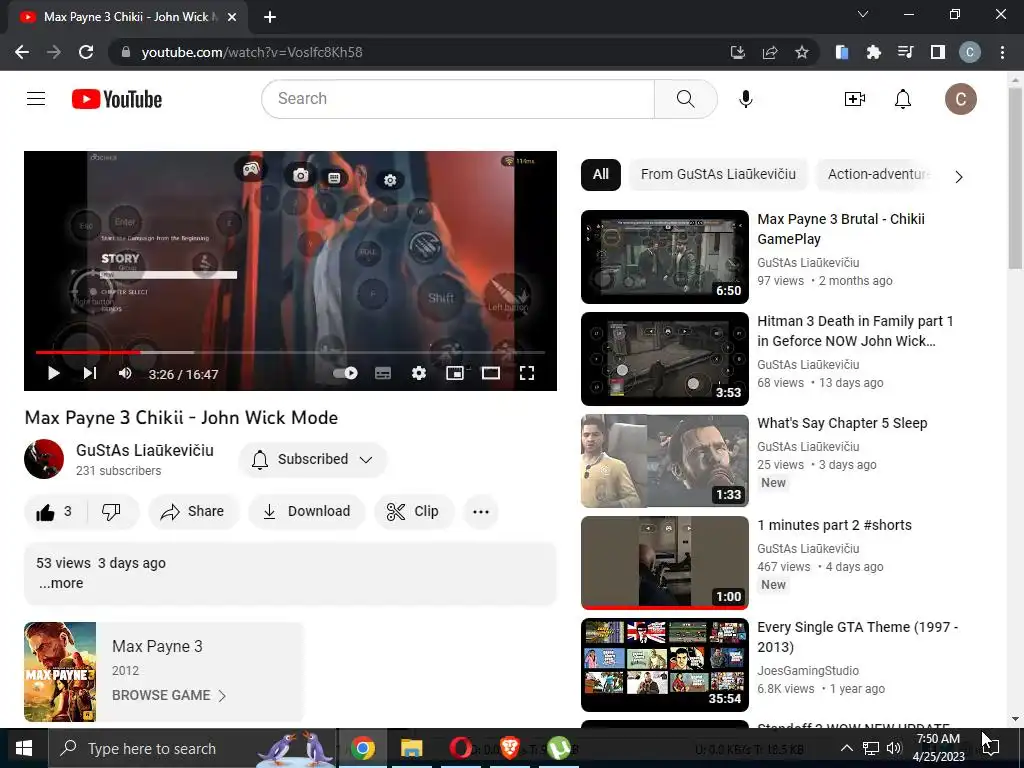Open Chrome extensions puzzle icon

[x=874, y=52]
